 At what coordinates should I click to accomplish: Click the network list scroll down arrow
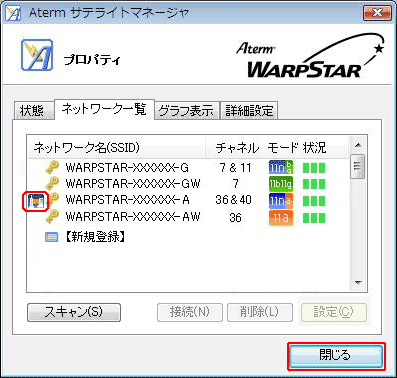(x=358, y=283)
